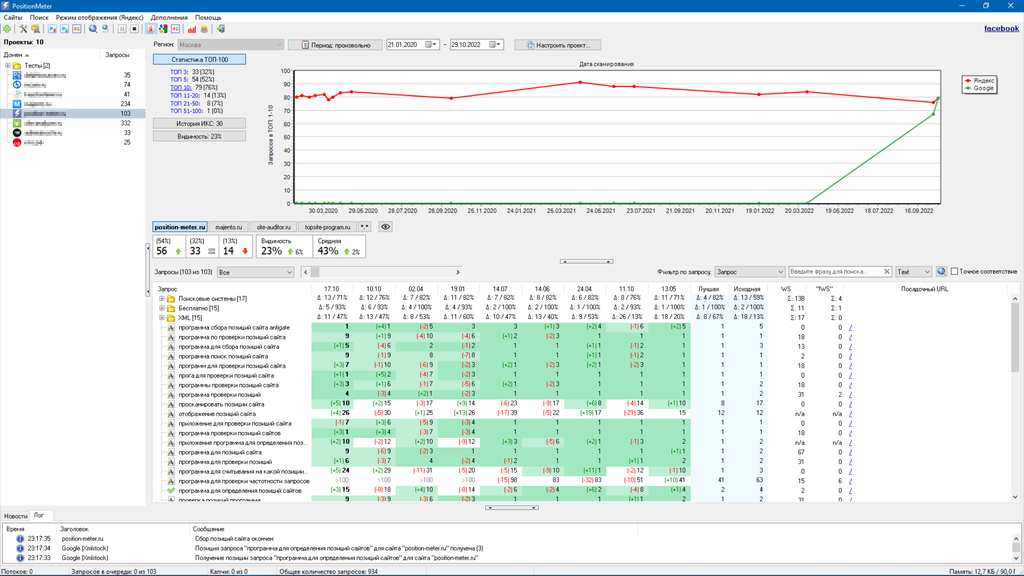Click 'Статистика ТОП-100' button
The width and height of the screenshot is (1024, 576).
click(x=200, y=59)
